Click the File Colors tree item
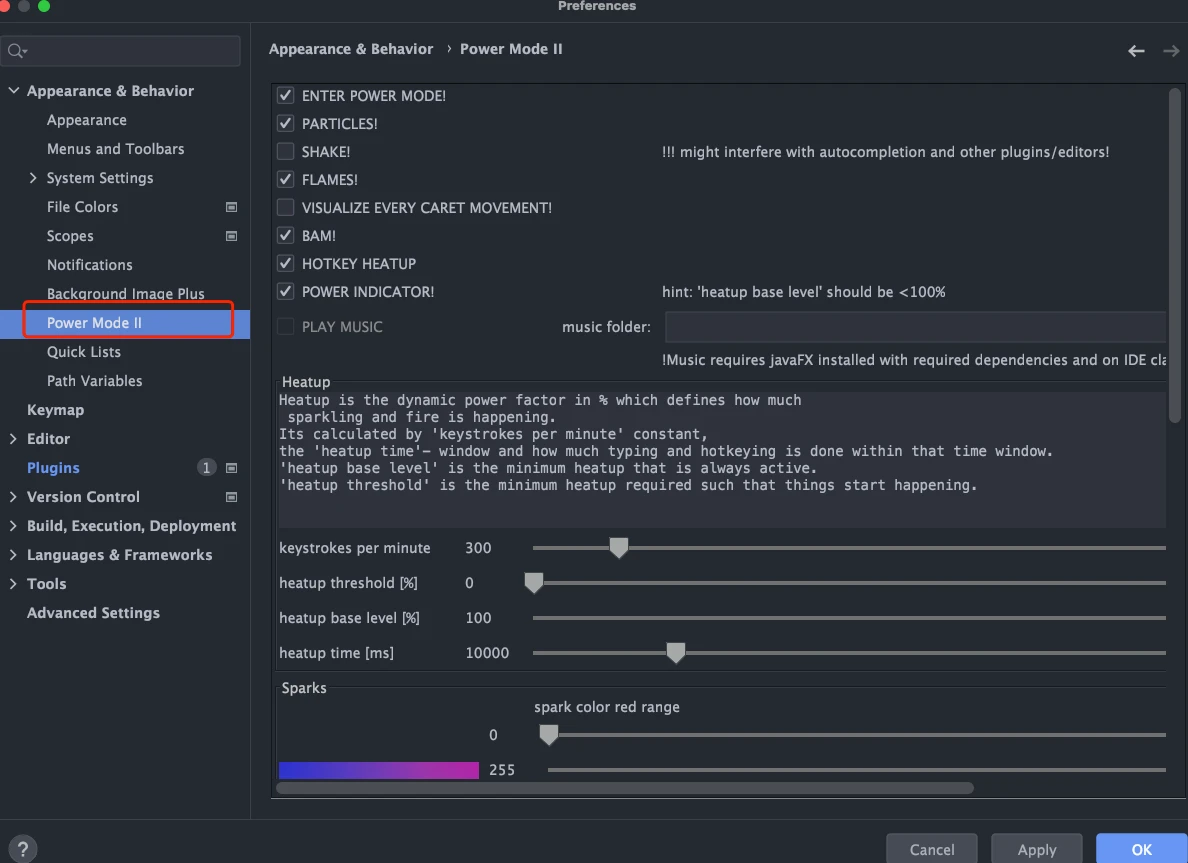Viewport: 1188px width, 863px height. tap(82, 207)
